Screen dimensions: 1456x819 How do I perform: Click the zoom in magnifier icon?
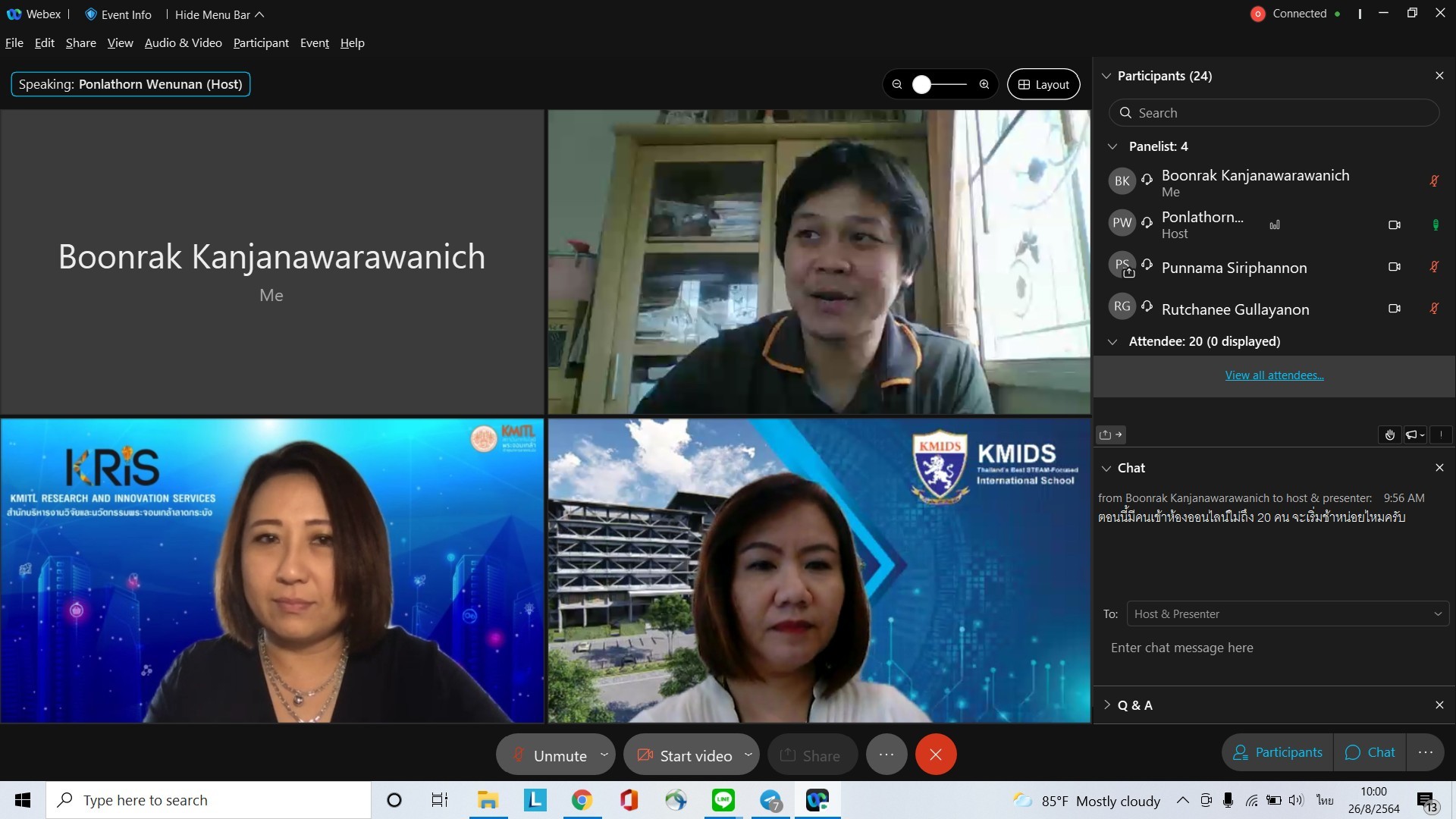[x=984, y=84]
